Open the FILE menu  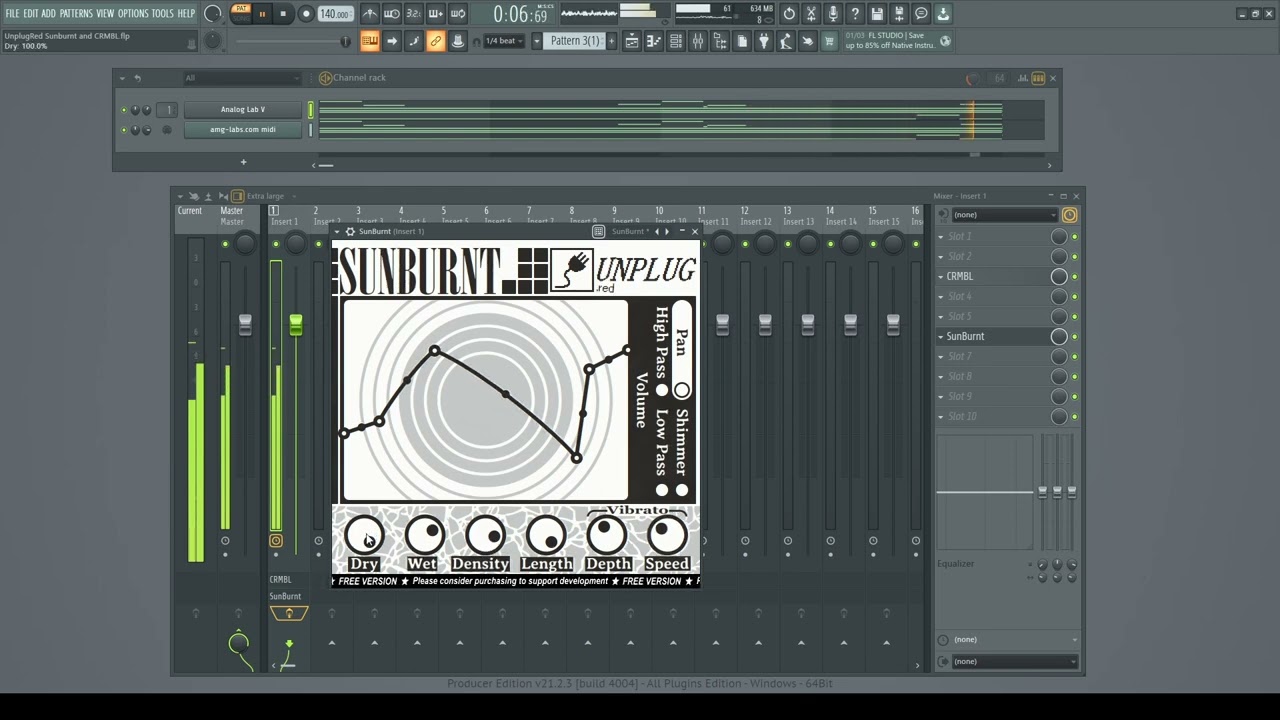tap(12, 14)
